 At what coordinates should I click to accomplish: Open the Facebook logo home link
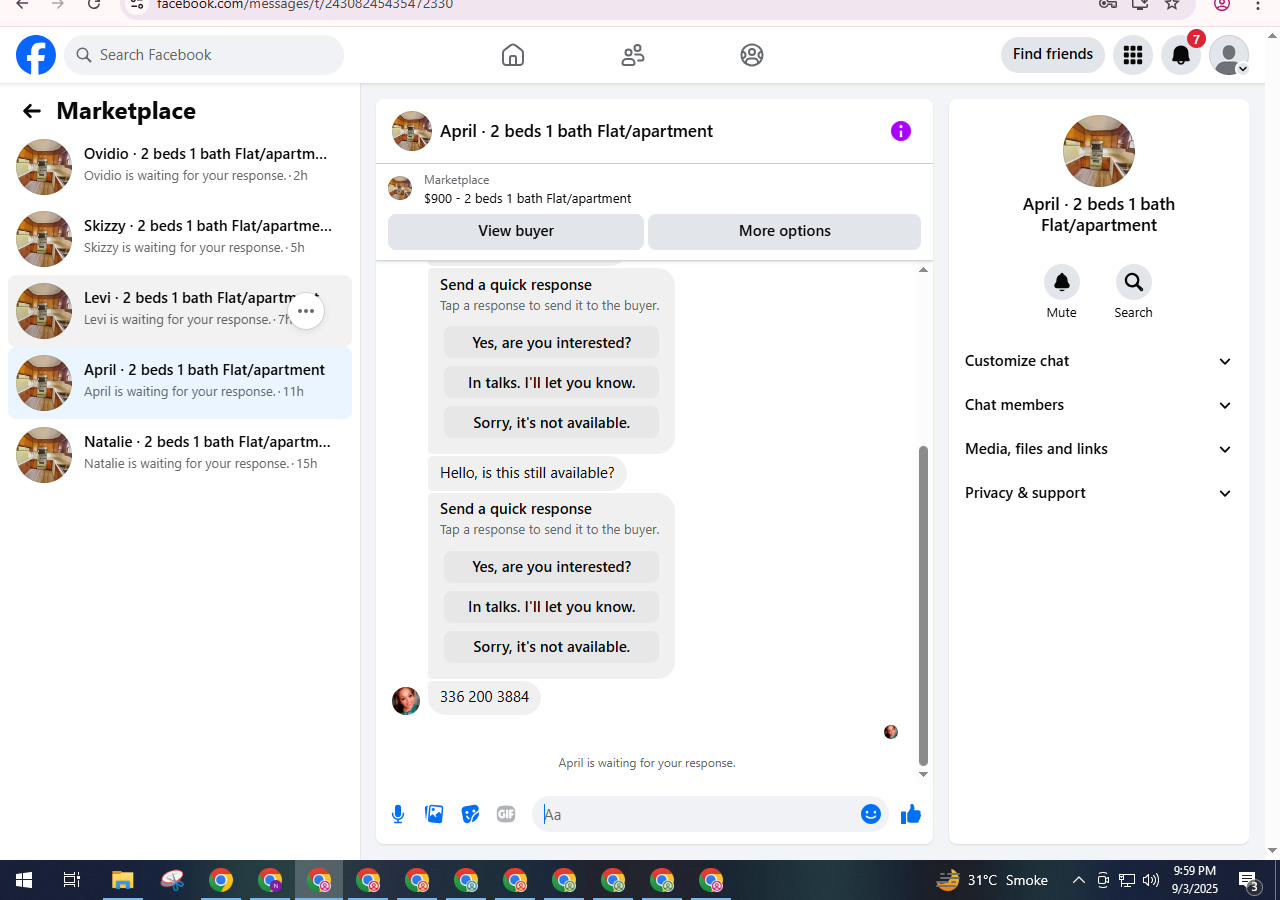[x=36, y=55]
